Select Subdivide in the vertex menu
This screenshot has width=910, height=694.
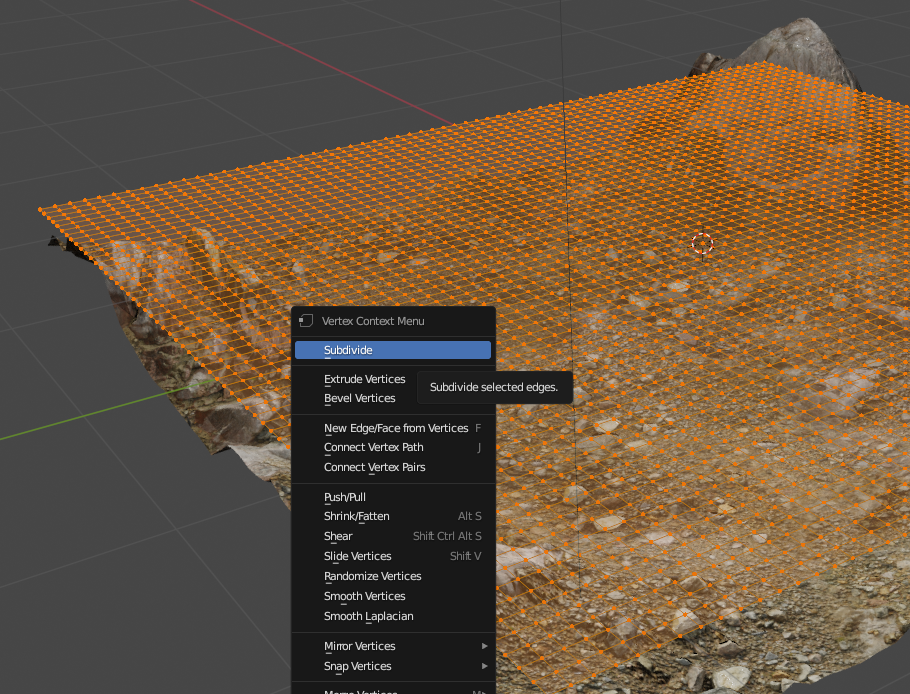click(x=393, y=350)
